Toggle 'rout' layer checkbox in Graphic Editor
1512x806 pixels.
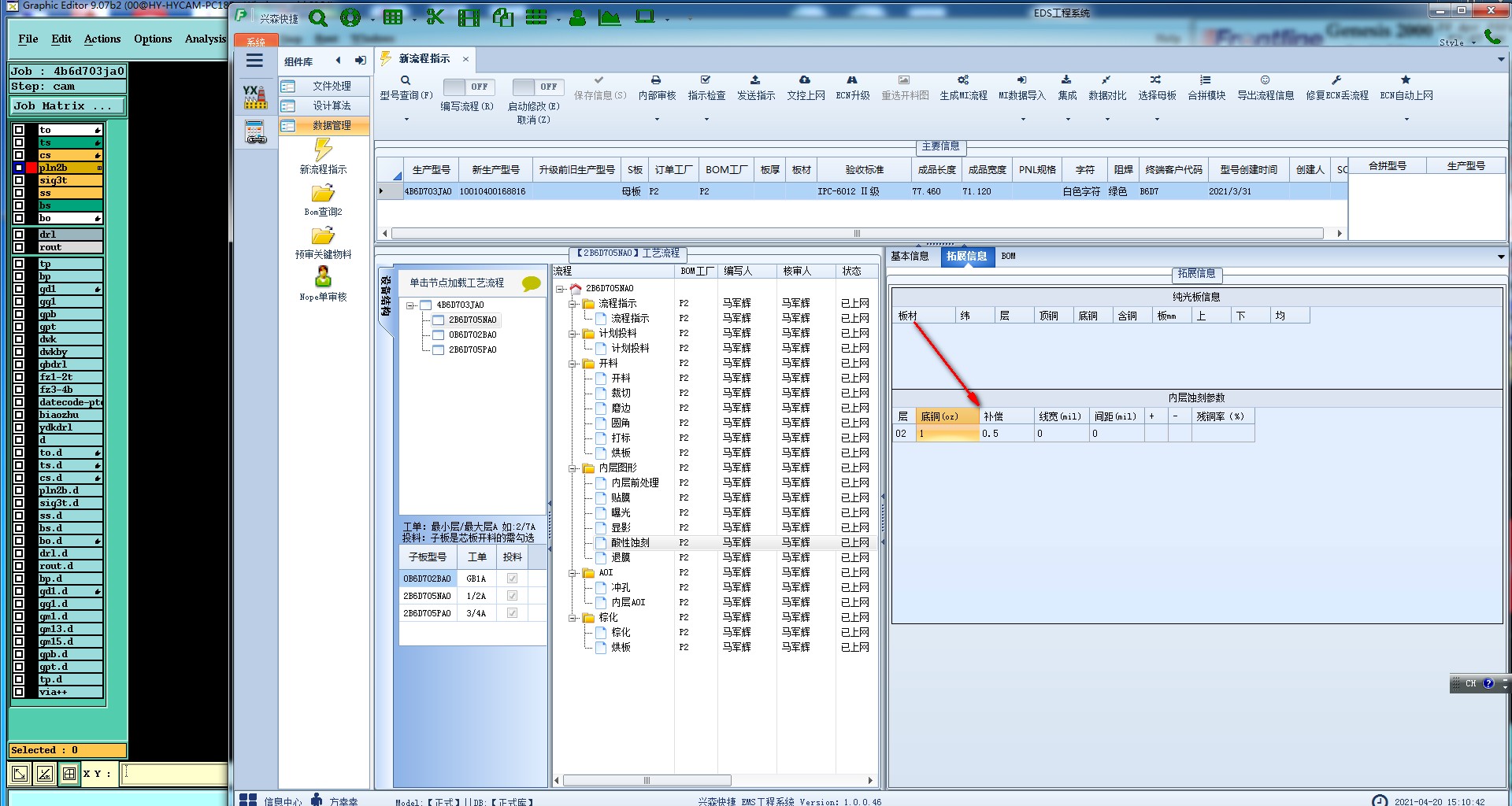pyautogui.click(x=19, y=247)
